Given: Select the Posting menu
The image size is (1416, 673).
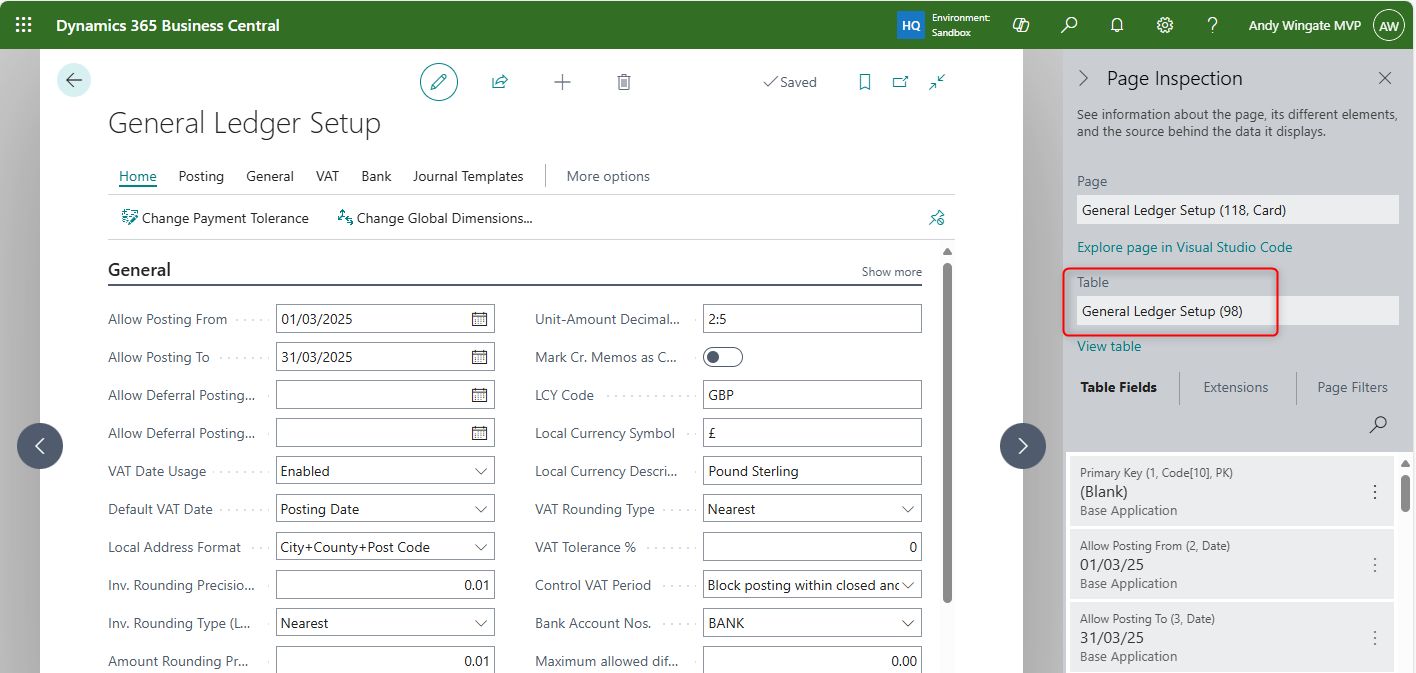Looking at the screenshot, I should point(201,176).
